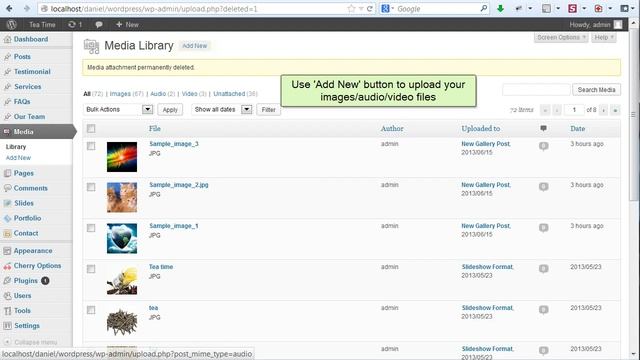
Task: Click the Apply bulk action button
Action: click(x=170, y=109)
